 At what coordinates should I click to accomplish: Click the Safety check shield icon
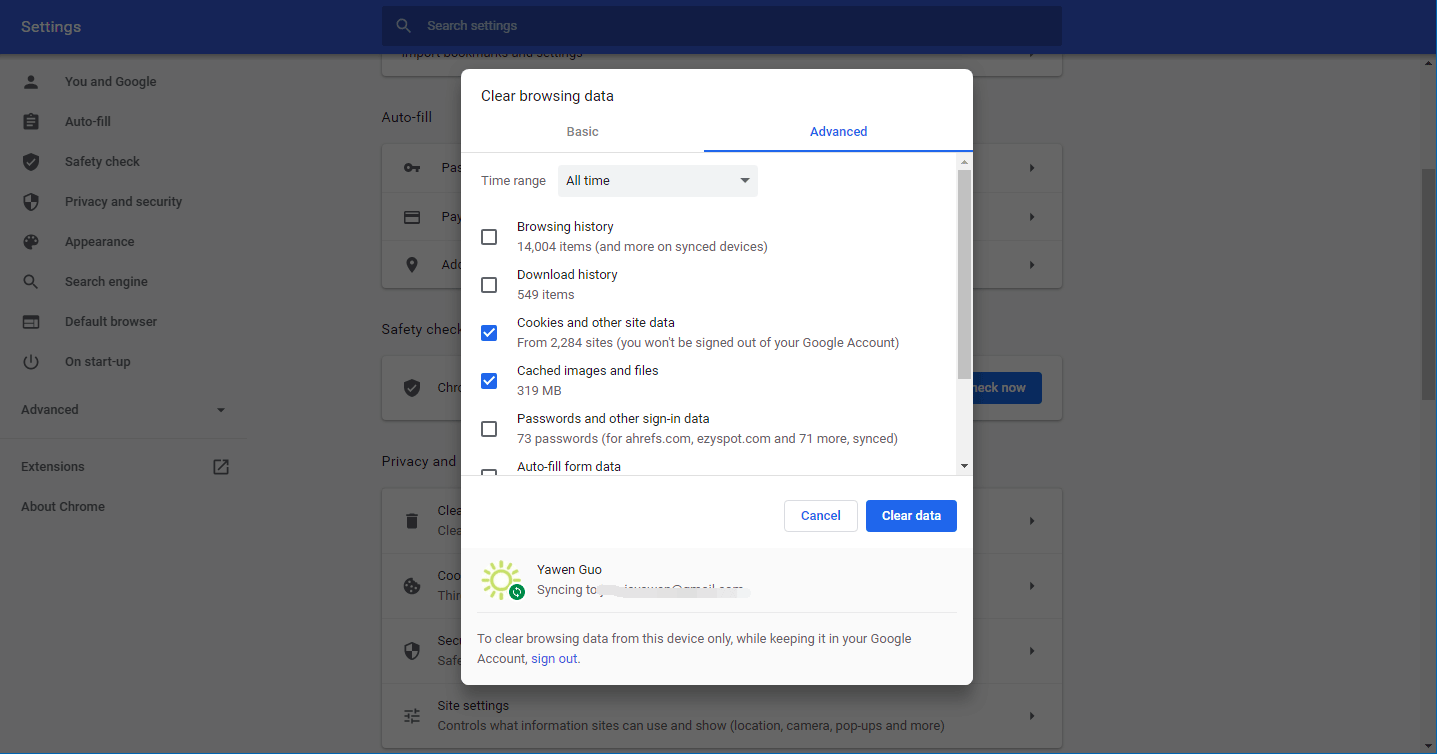click(x=31, y=162)
